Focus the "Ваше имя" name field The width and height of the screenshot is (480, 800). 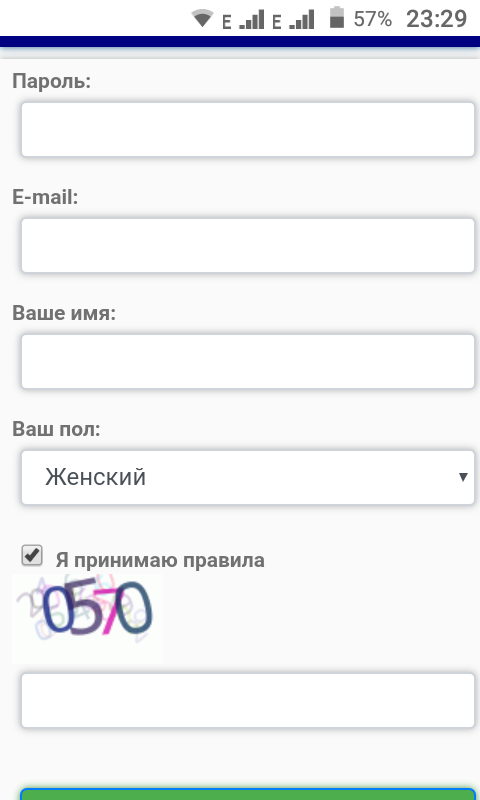click(248, 361)
